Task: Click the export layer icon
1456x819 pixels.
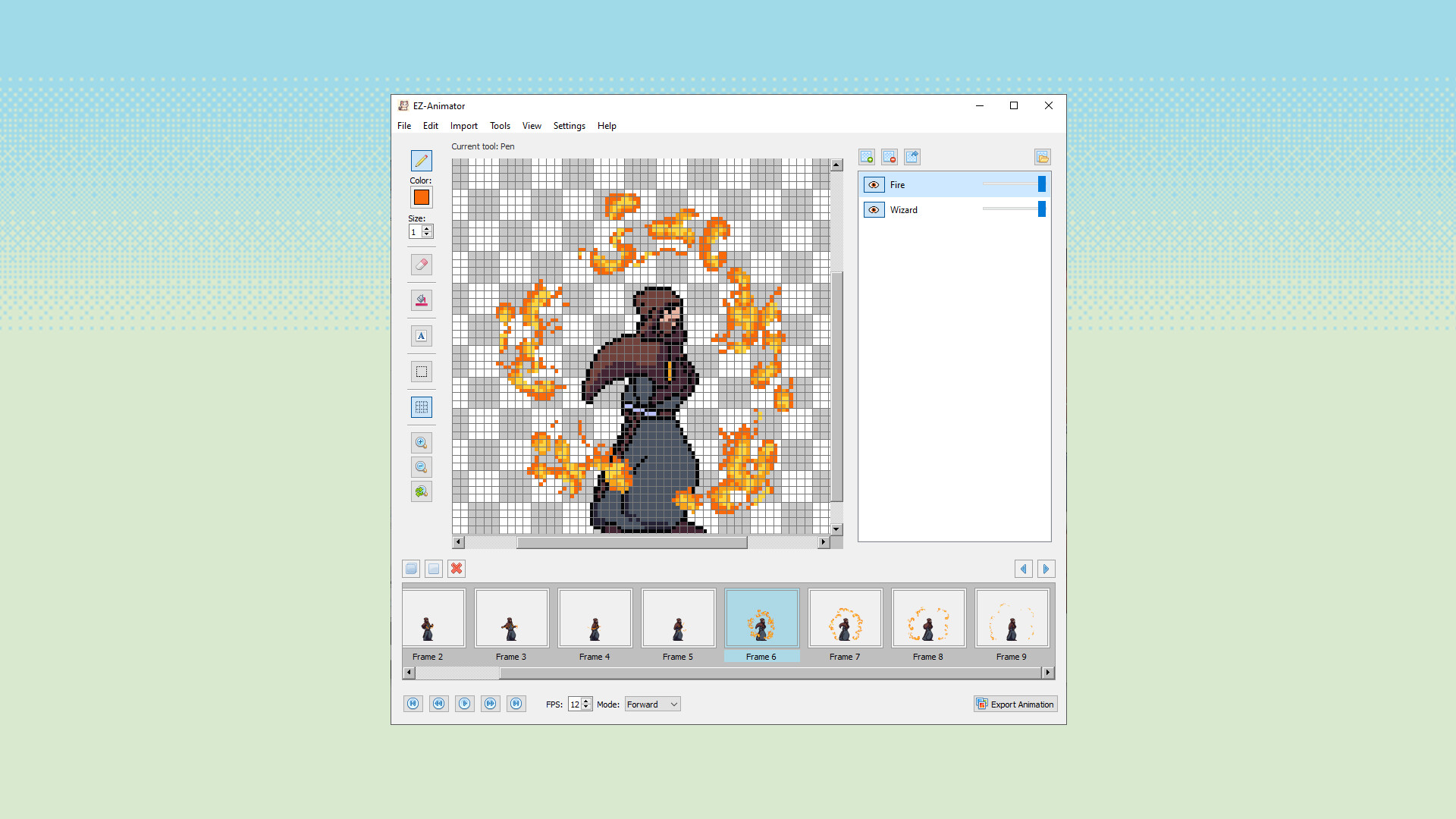Action: 912,157
